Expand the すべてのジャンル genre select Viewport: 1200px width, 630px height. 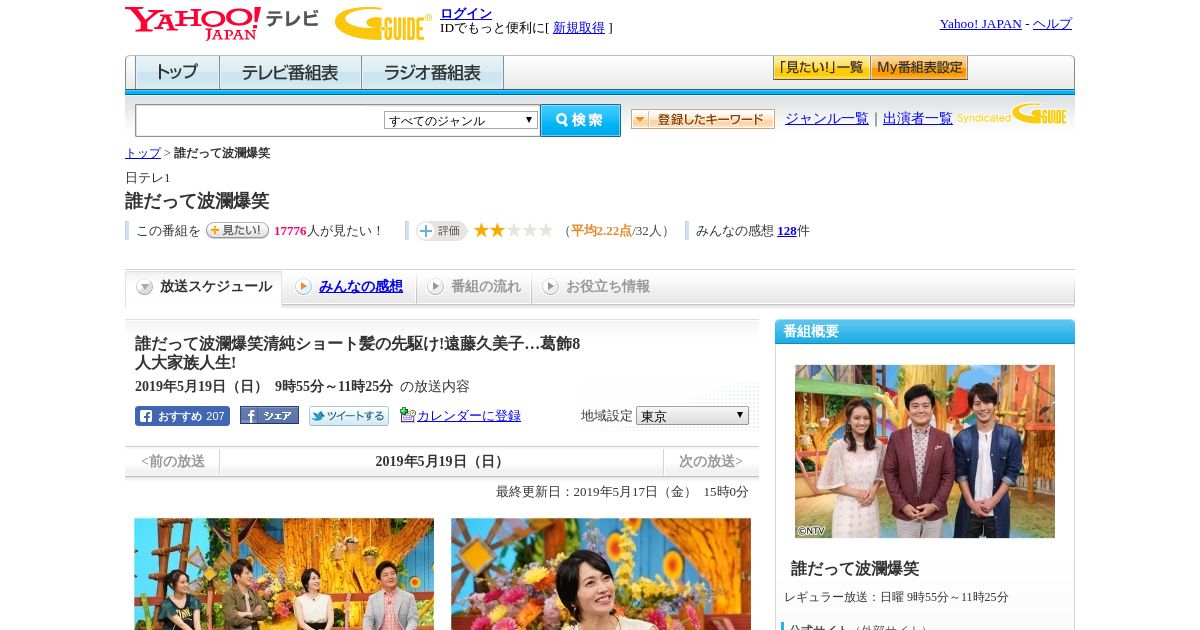pos(461,120)
